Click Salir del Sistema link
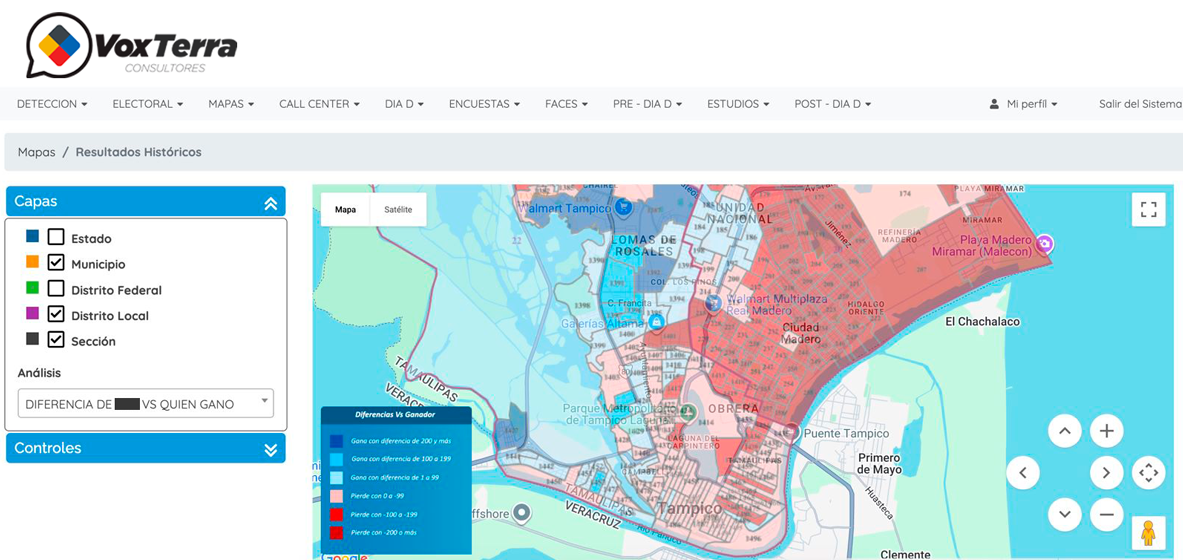The height and width of the screenshot is (560, 1183). [1139, 104]
